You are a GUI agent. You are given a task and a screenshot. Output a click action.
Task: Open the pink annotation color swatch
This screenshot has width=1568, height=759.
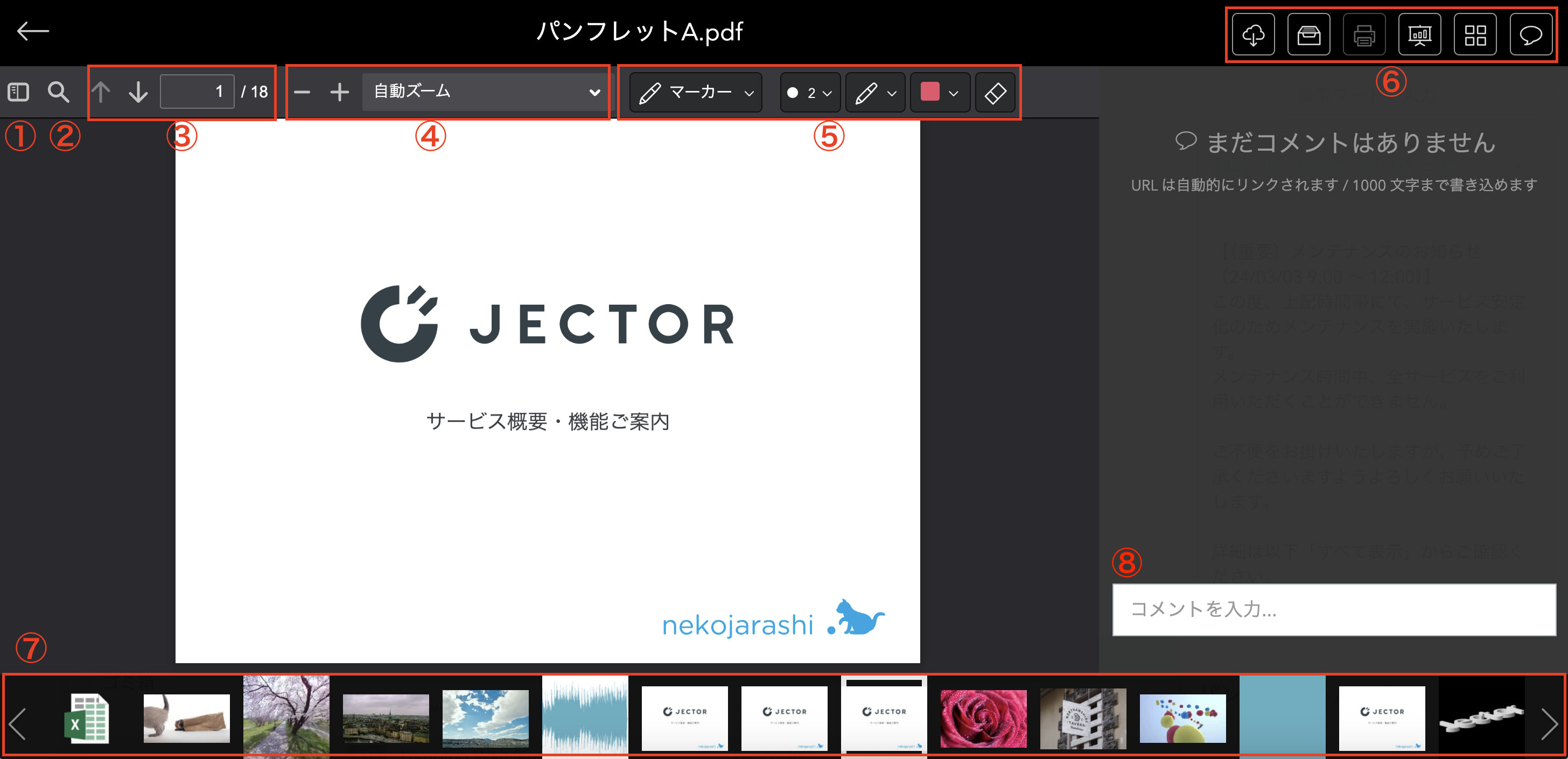click(x=939, y=92)
